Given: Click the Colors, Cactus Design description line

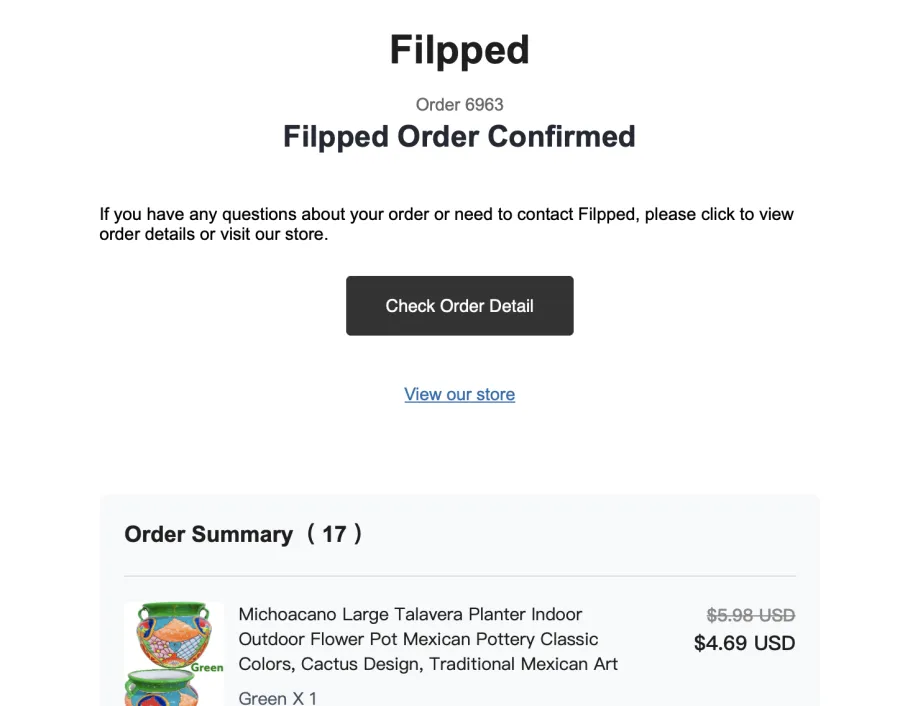Looking at the screenshot, I should [428, 664].
